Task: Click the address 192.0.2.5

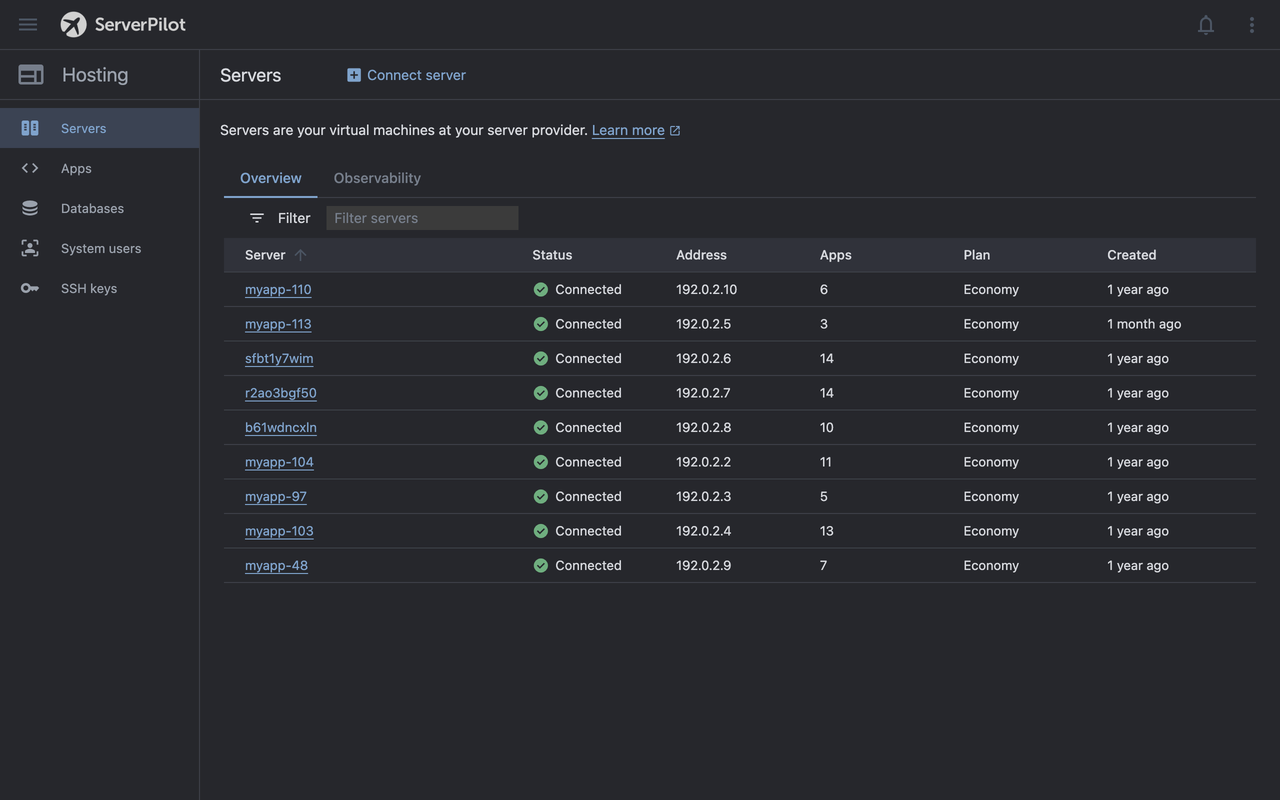Action: [x=703, y=324]
